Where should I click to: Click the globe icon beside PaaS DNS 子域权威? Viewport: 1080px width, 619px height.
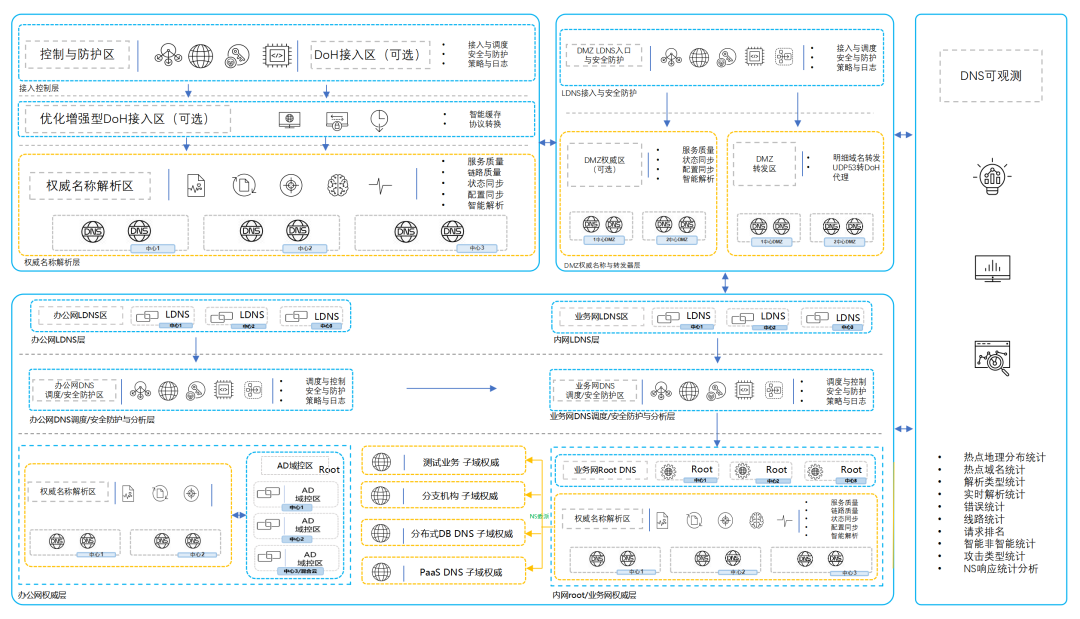tap(381, 572)
